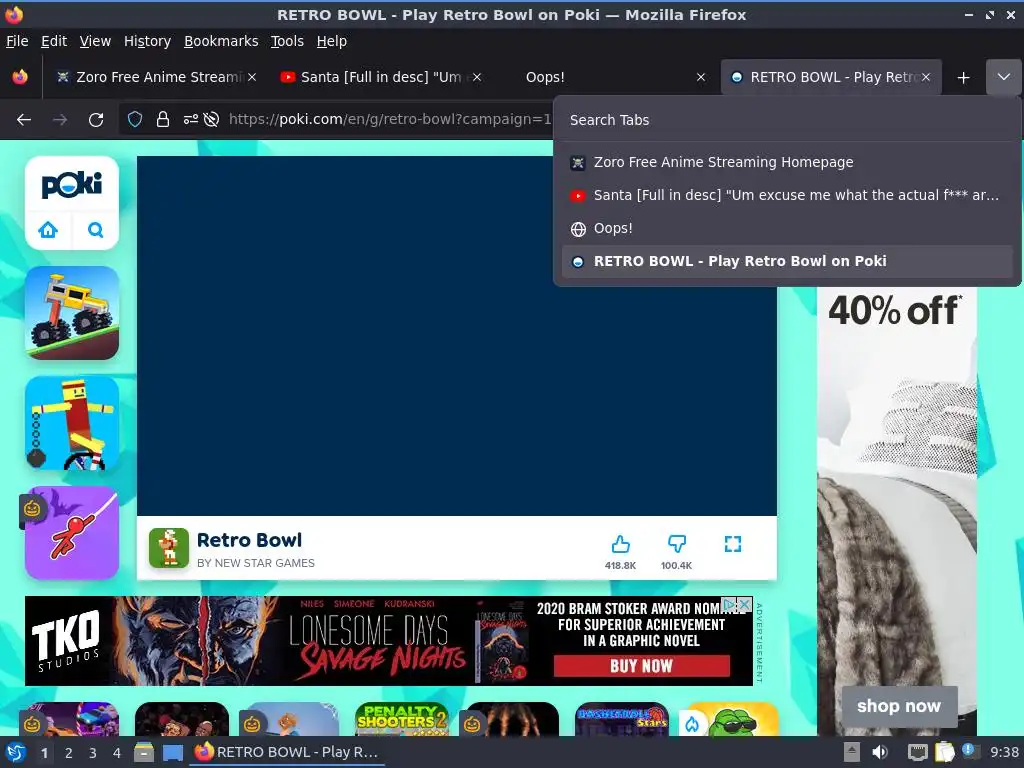Close the Oops! tab
The width and height of the screenshot is (1024, 768).
(701, 77)
